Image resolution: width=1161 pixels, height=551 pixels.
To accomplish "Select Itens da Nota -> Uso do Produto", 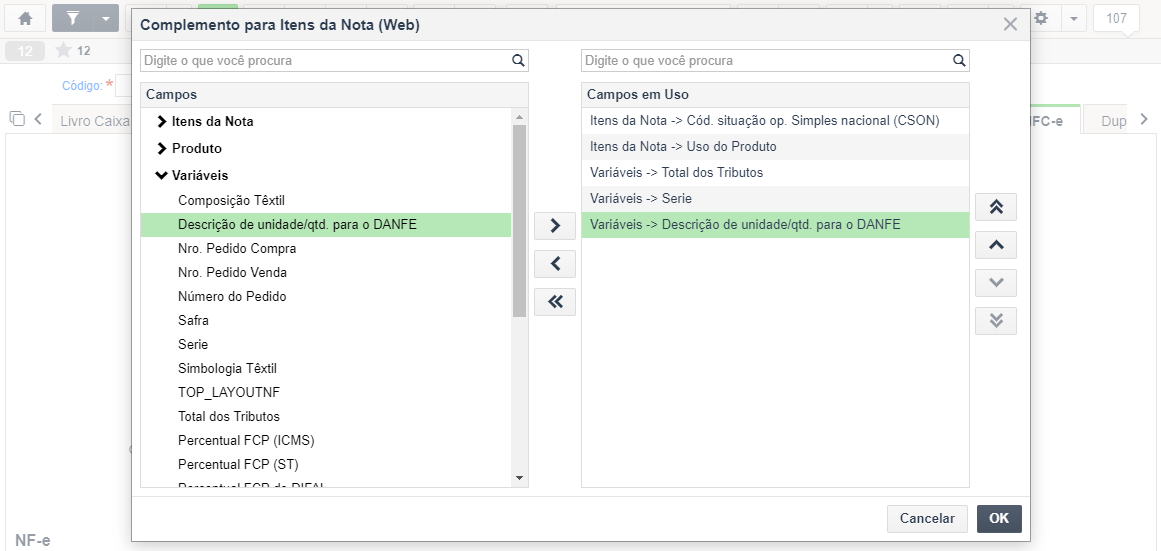I will point(775,147).
